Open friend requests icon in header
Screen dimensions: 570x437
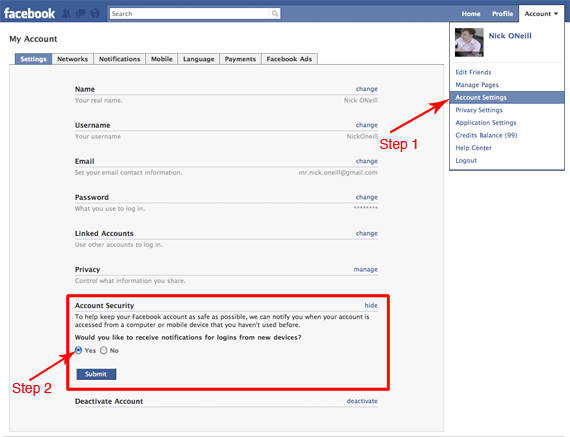point(67,13)
